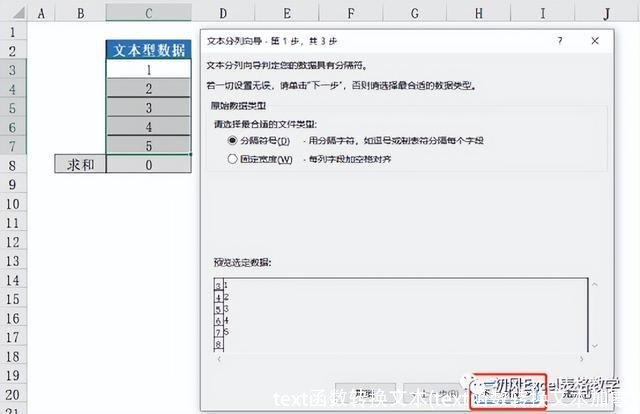Click the 原始数据类型 group label
640x414 pixels.
[x=238, y=106]
